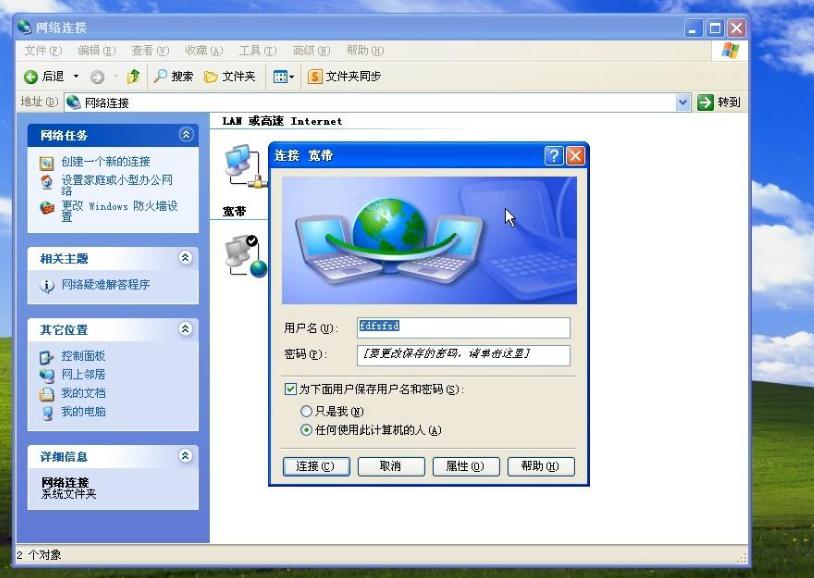Select the local area connection icon under LAN
The width and height of the screenshot is (814, 578).
click(x=245, y=166)
